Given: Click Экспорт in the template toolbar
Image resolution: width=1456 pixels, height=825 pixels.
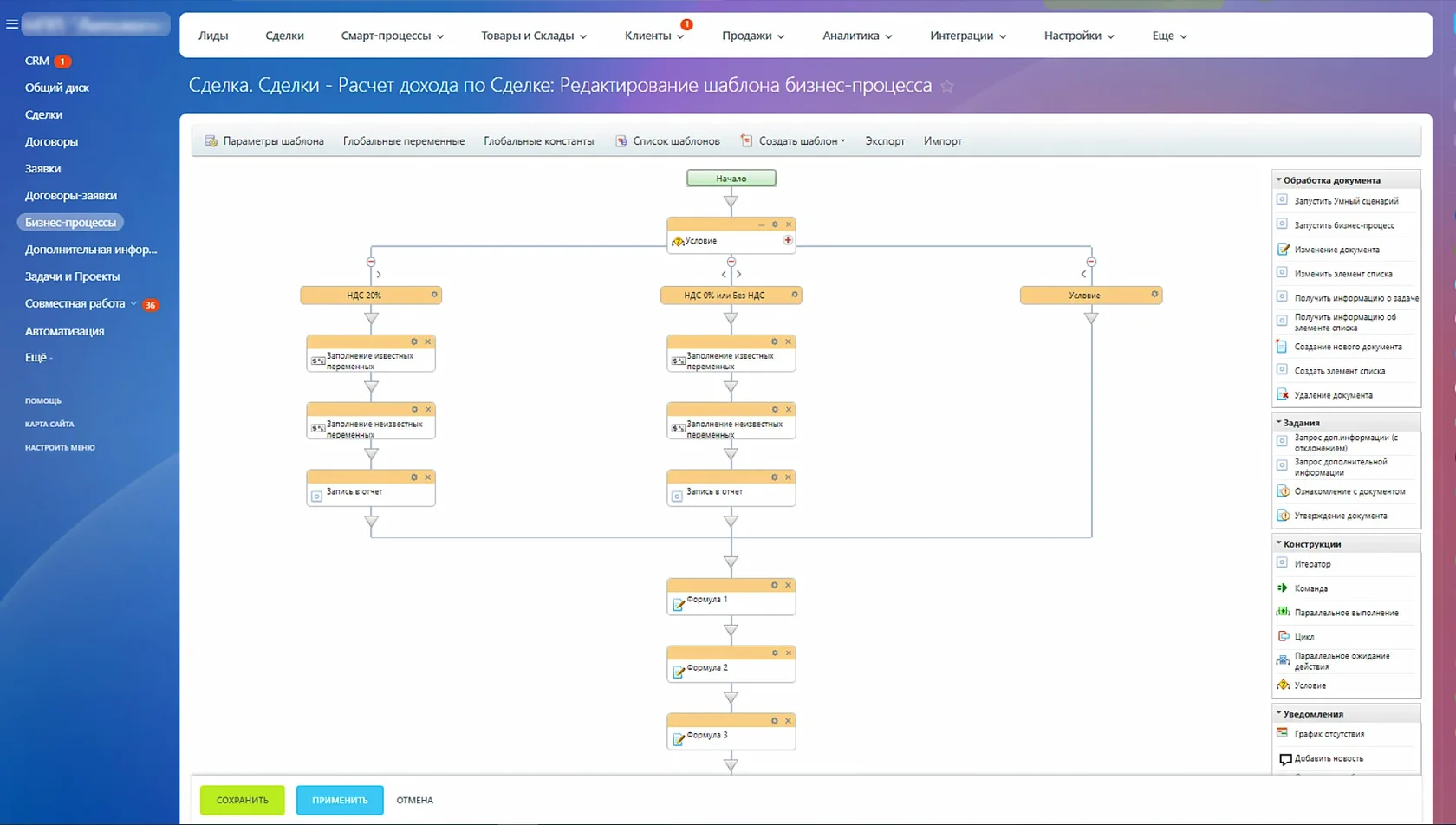Looking at the screenshot, I should (x=885, y=141).
